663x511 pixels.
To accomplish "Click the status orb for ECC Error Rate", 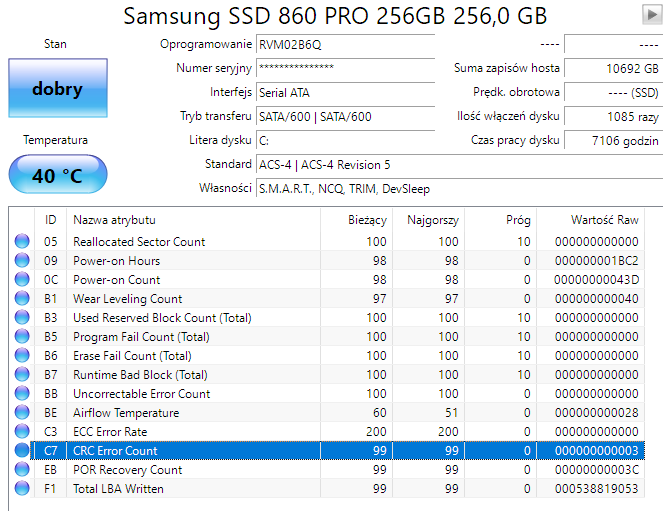I will tap(22, 432).
